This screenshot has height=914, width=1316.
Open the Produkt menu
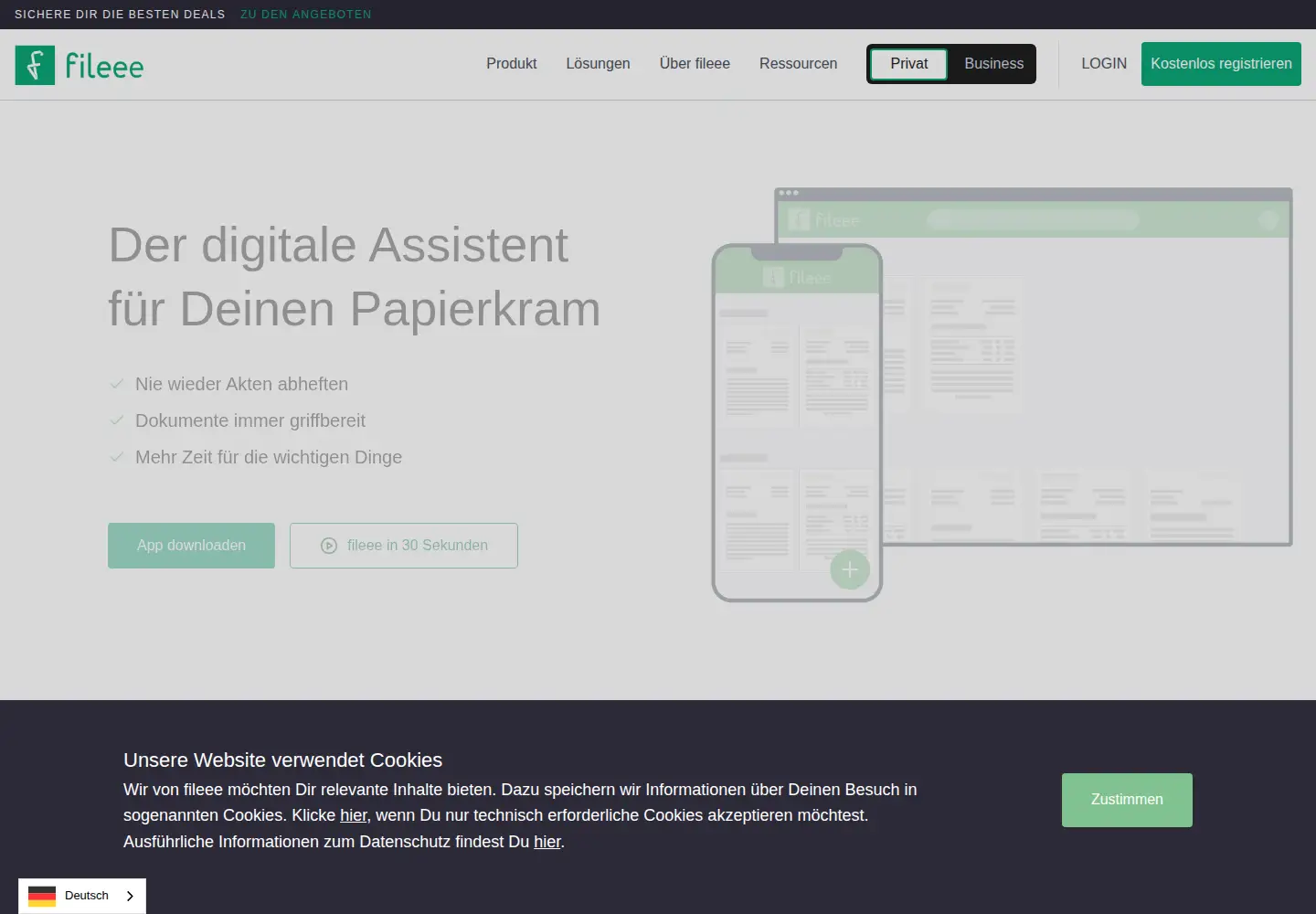click(512, 64)
